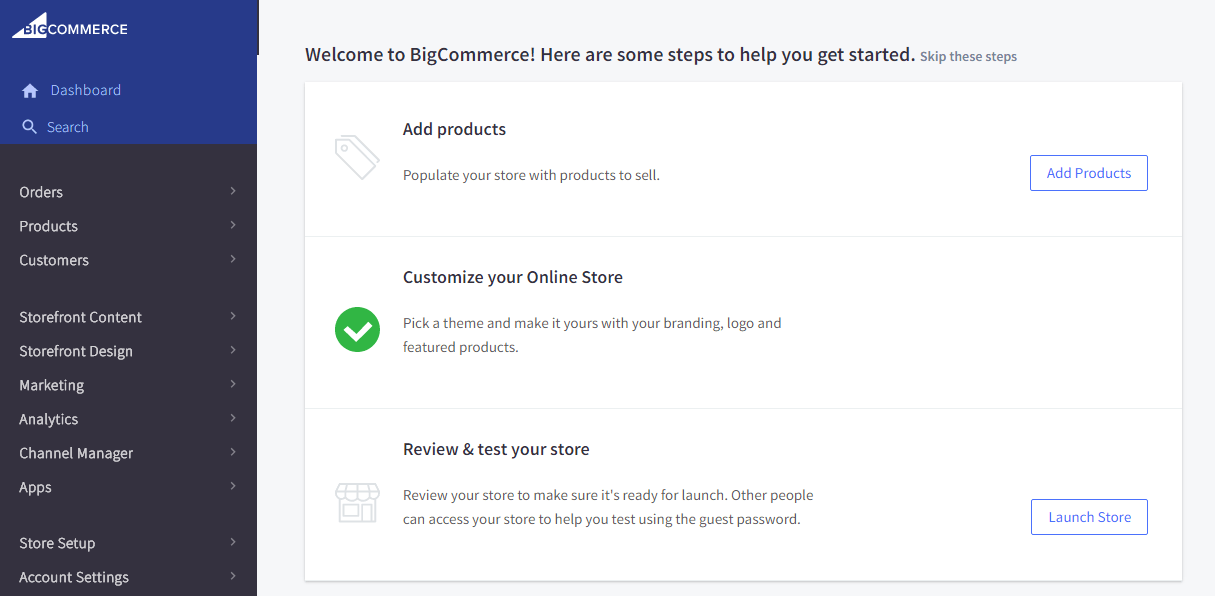Image resolution: width=1215 pixels, height=596 pixels.
Task: Click the storefront icon next to Review & test
Action: [x=357, y=503]
